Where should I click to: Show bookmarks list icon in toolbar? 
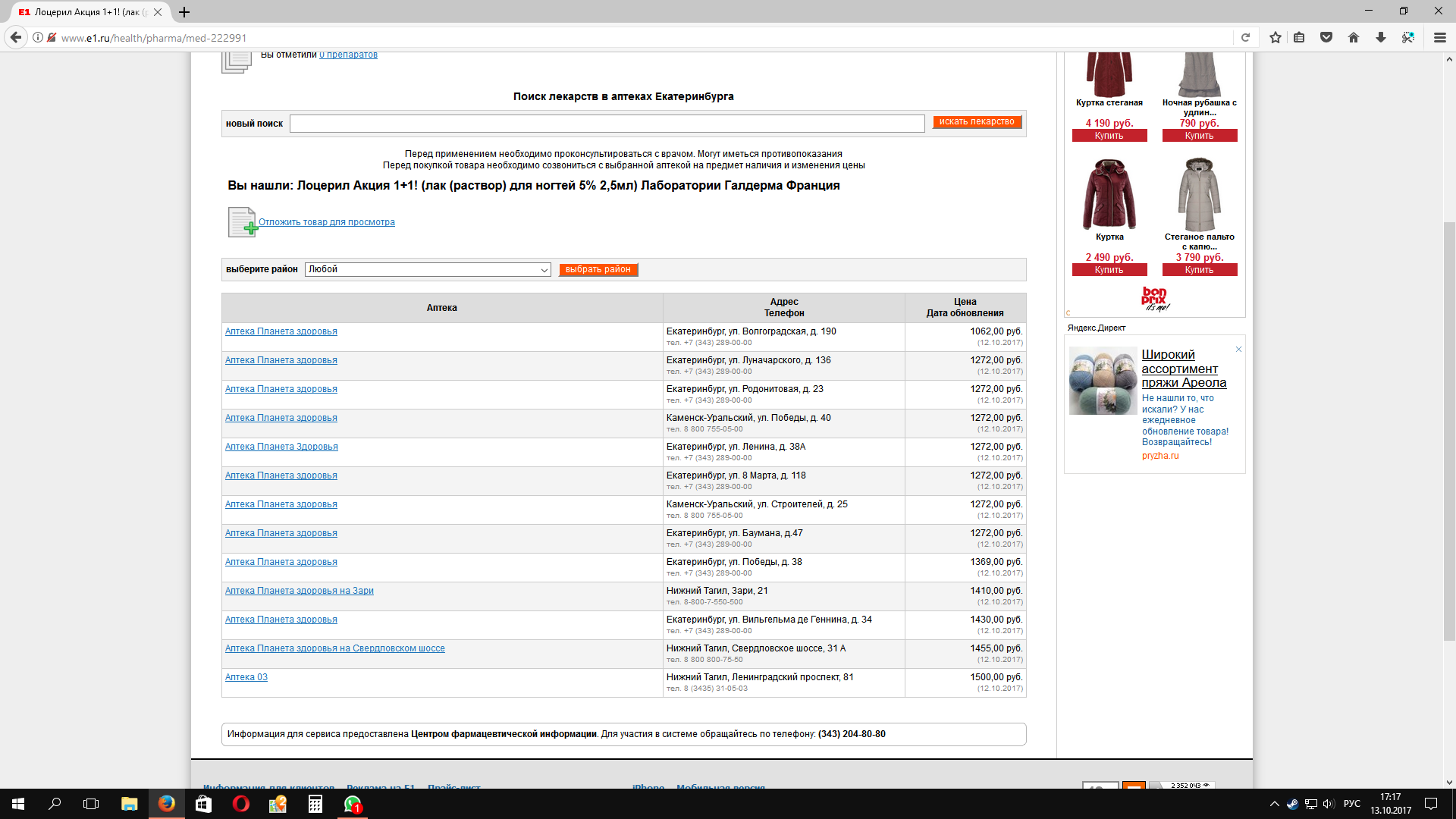(x=1299, y=37)
